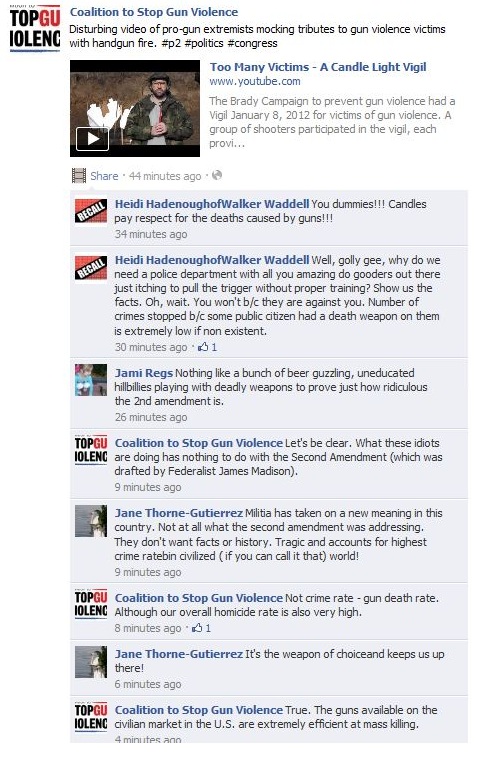Click the globe public visibility icon
This screenshot has height=759, width=477.
(x=217, y=175)
